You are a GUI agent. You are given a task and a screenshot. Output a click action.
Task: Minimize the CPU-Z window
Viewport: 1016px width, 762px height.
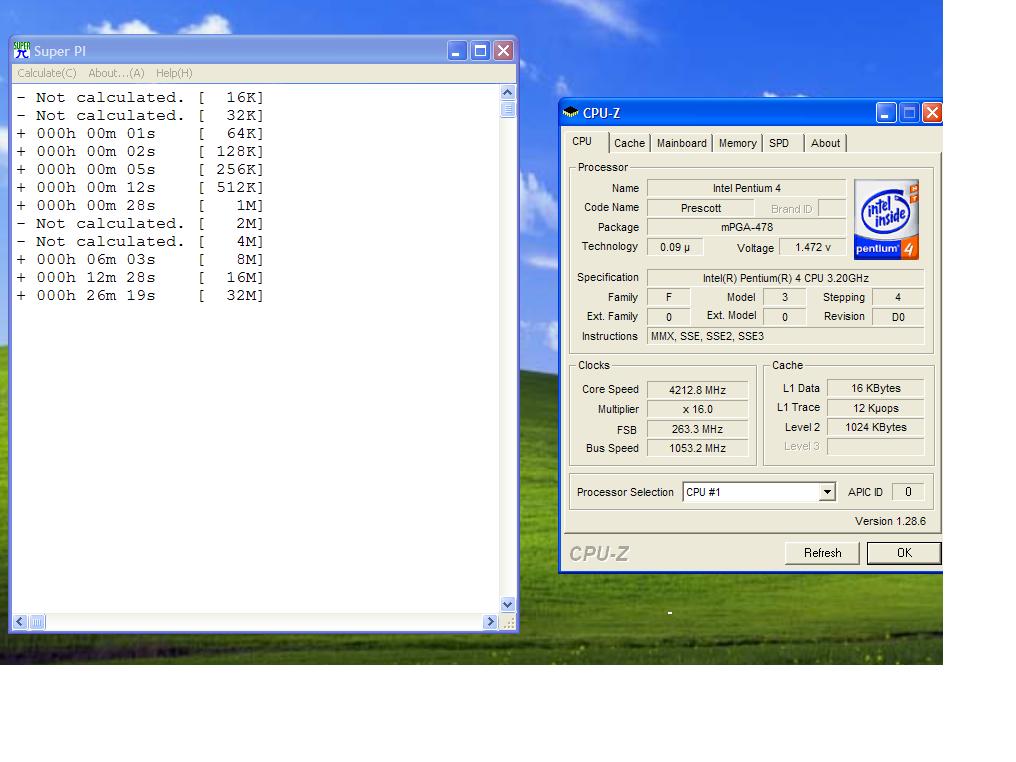pos(886,113)
